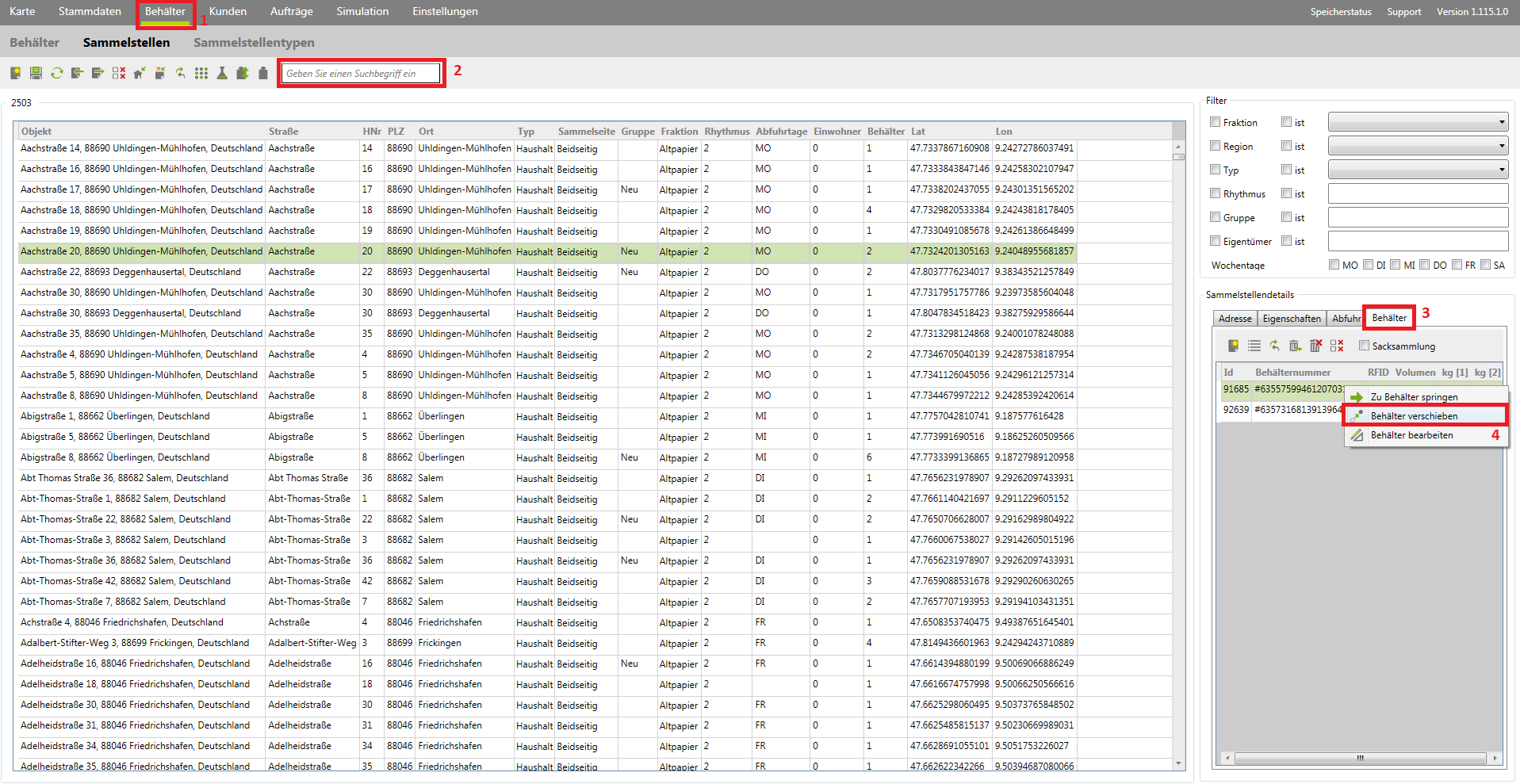
Task: Switch to the Abfuhr details tab
Action: (1346, 318)
